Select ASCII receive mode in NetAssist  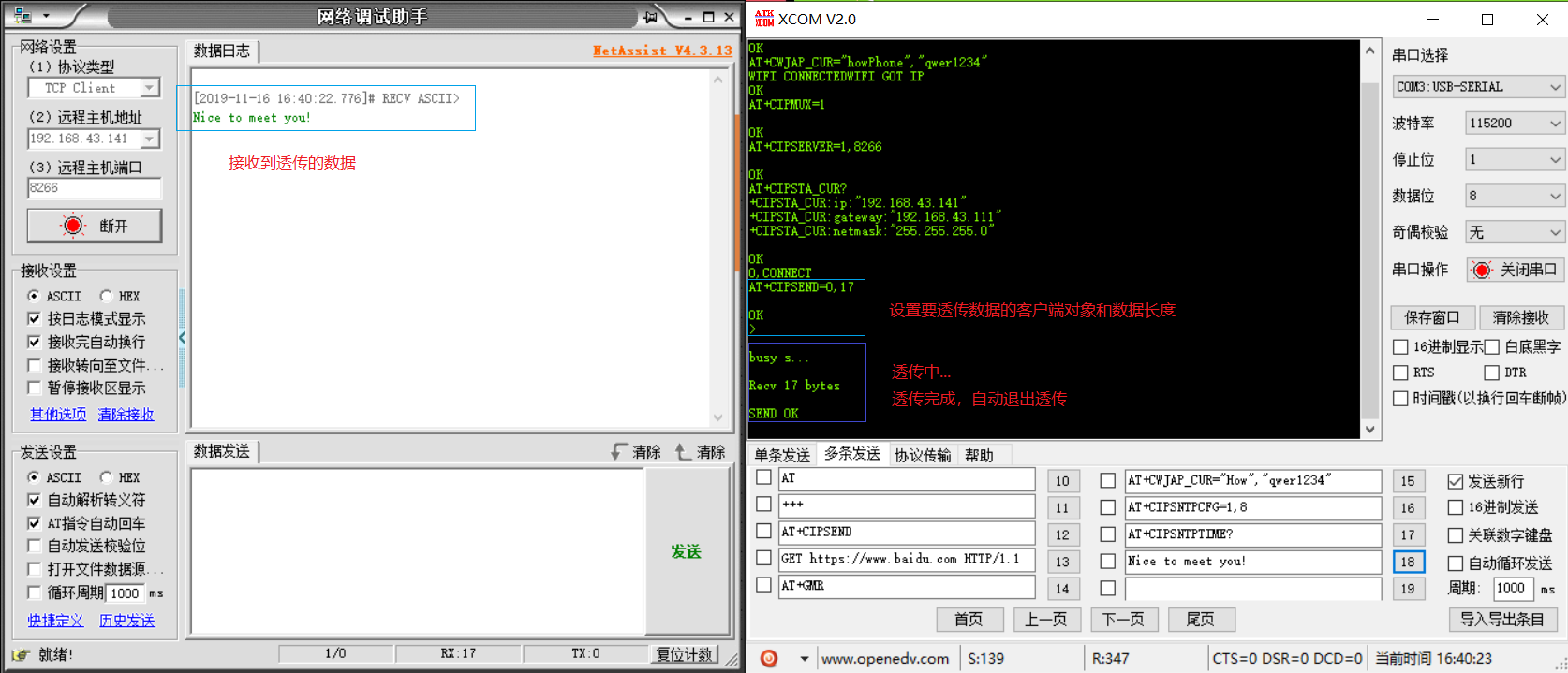[34, 296]
